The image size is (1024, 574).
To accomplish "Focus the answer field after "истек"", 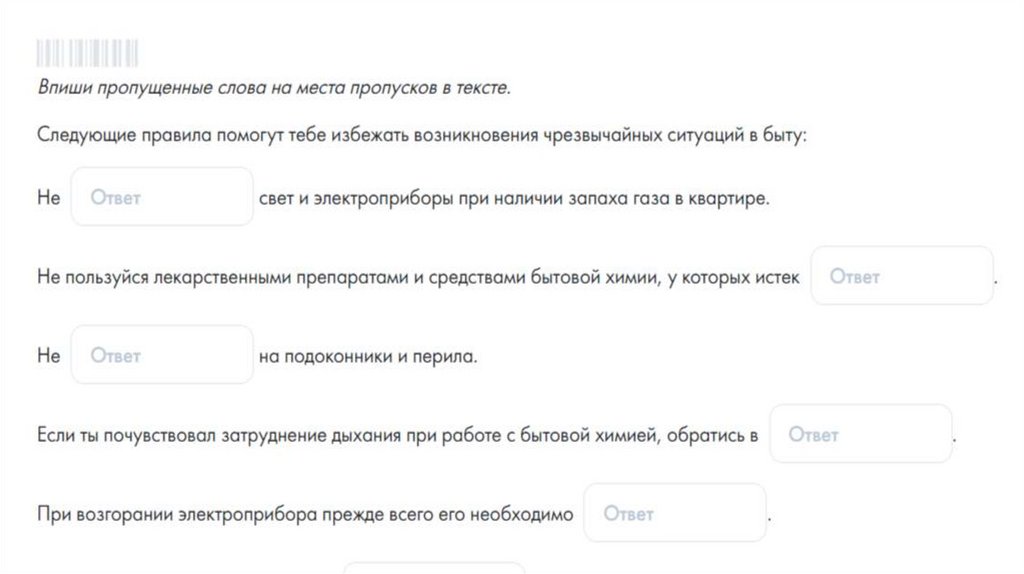I will pos(902,276).
